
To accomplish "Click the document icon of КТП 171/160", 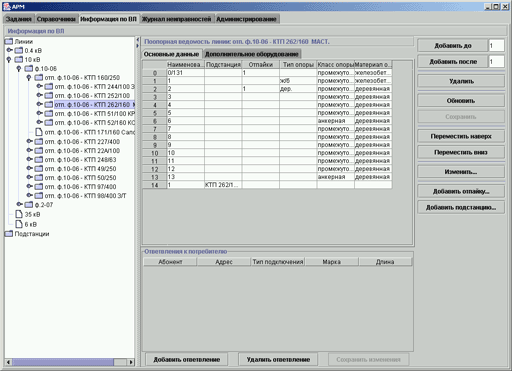I will (x=39, y=132).
